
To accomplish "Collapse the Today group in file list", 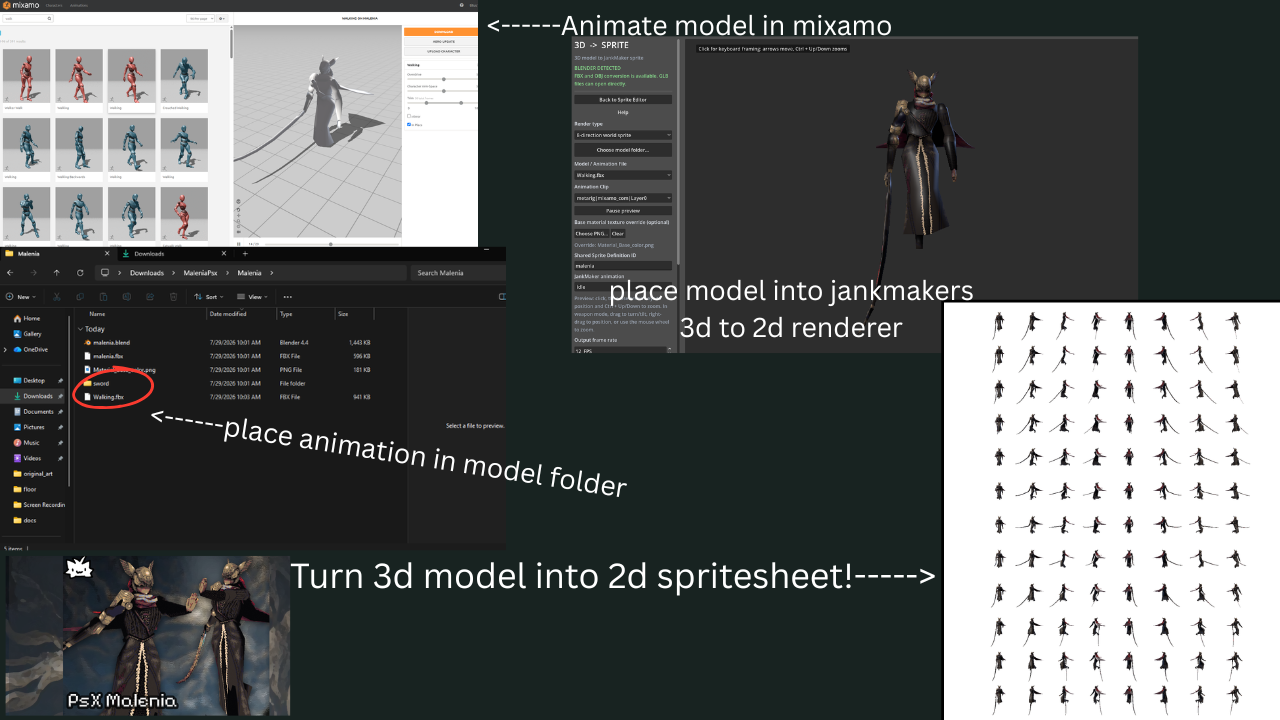I will 80,328.
